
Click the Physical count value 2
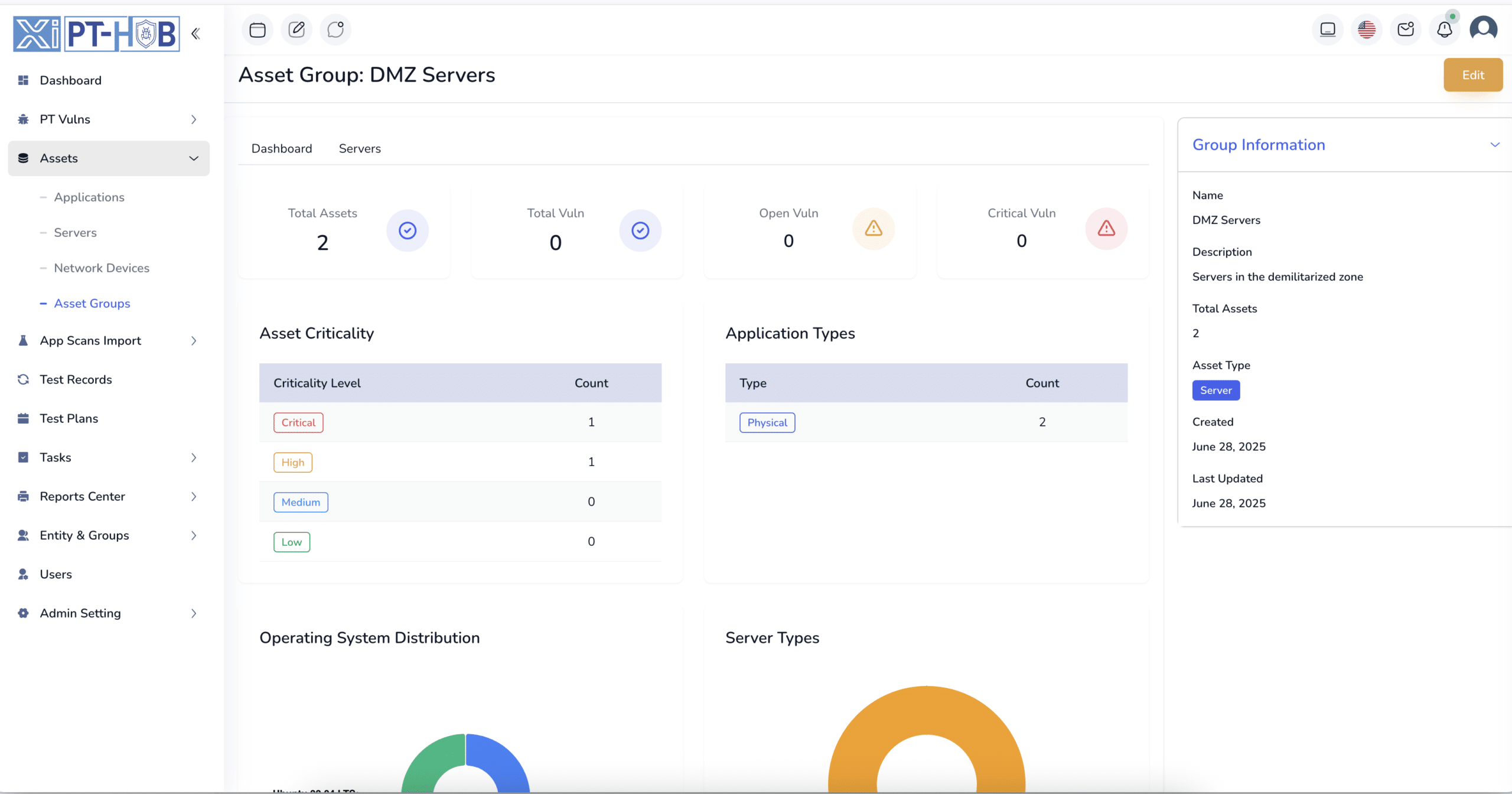click(1042, 422)
